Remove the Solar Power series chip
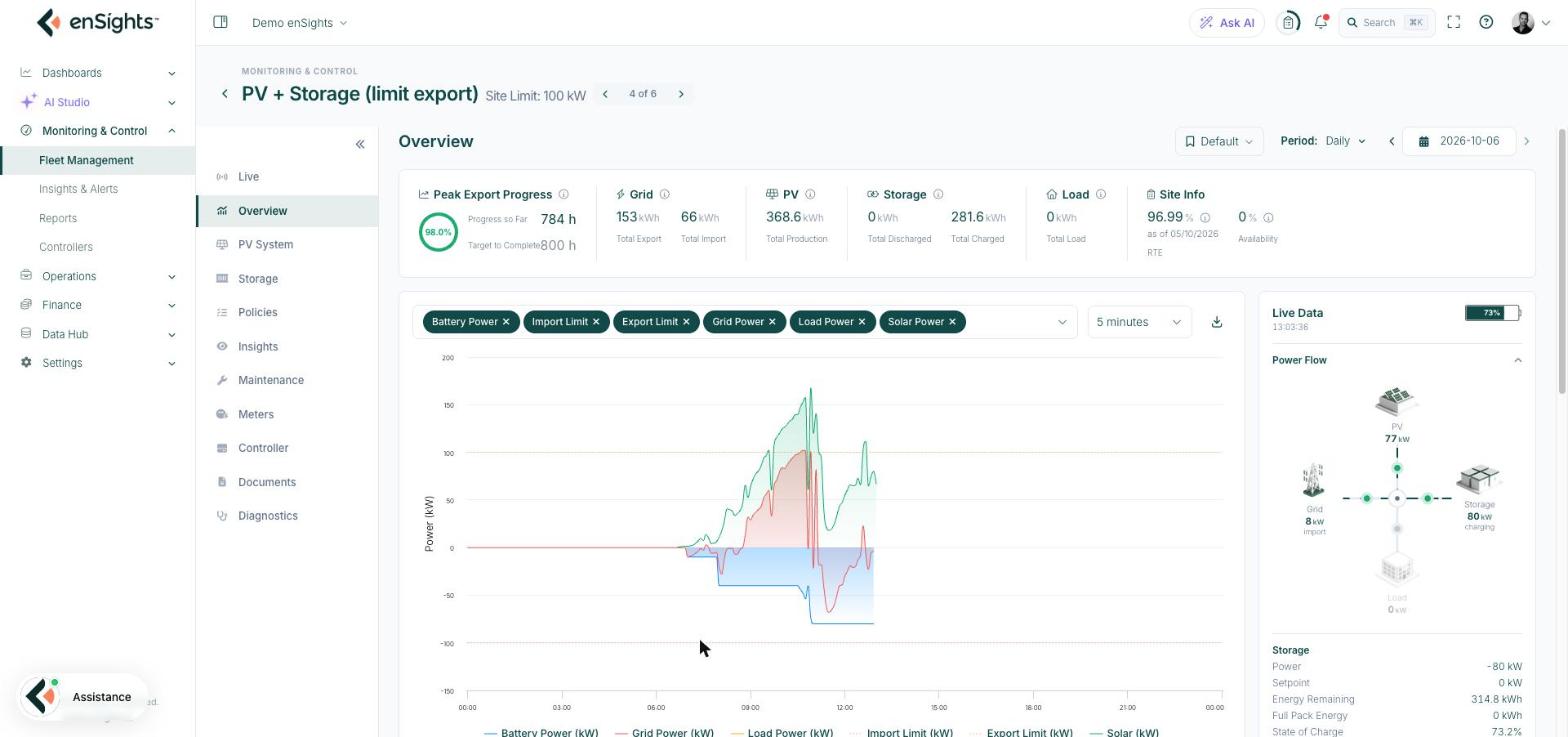Screen dimensions: 1568x737 952,322
